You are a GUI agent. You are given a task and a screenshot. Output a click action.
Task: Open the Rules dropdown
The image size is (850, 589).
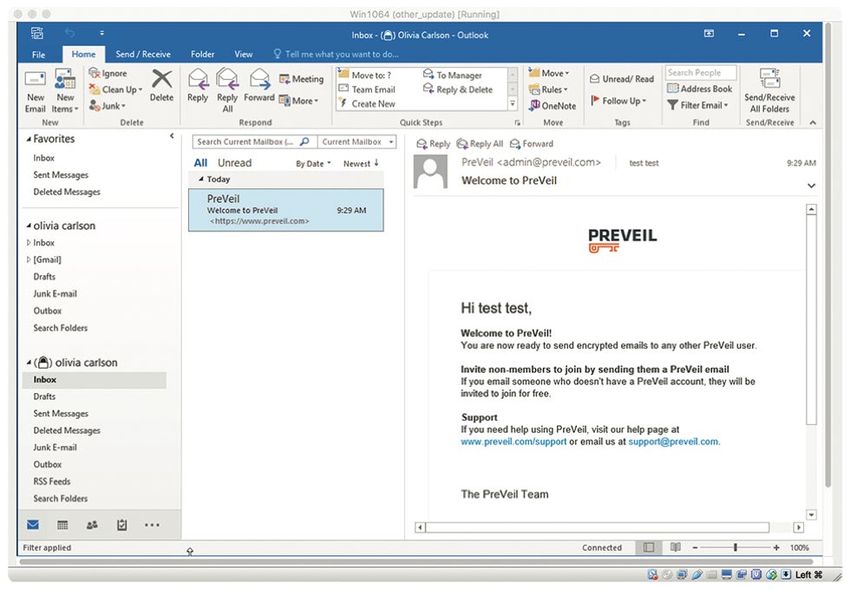coord(548,89)
